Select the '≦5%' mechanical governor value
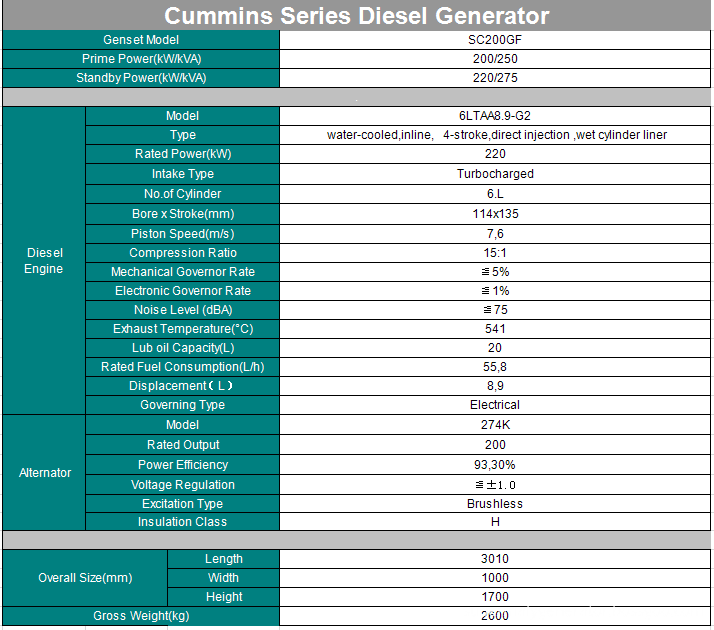 pos(495,272)
